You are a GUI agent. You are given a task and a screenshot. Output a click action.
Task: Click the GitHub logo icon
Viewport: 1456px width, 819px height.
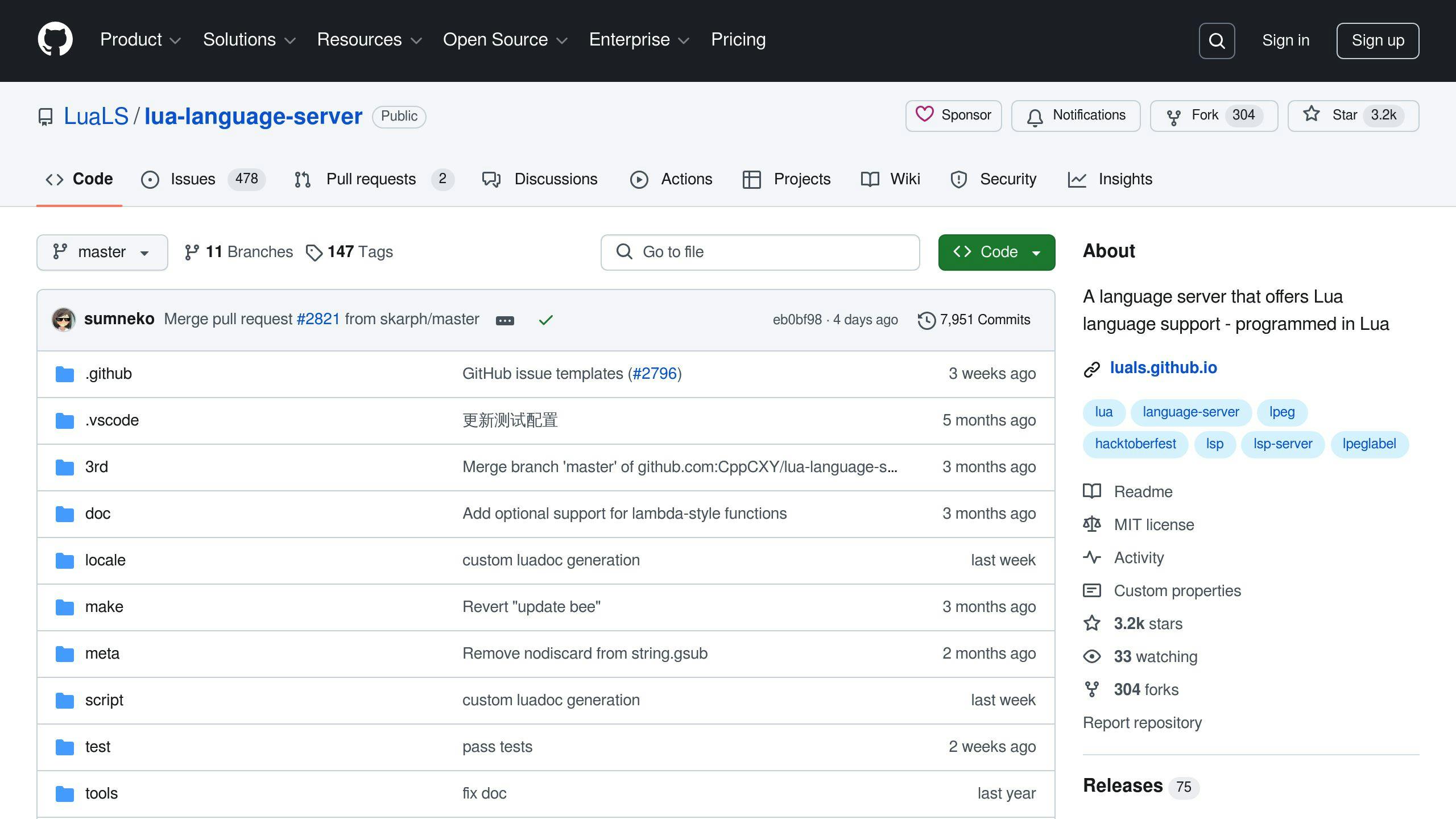click(x=55, y=39)
